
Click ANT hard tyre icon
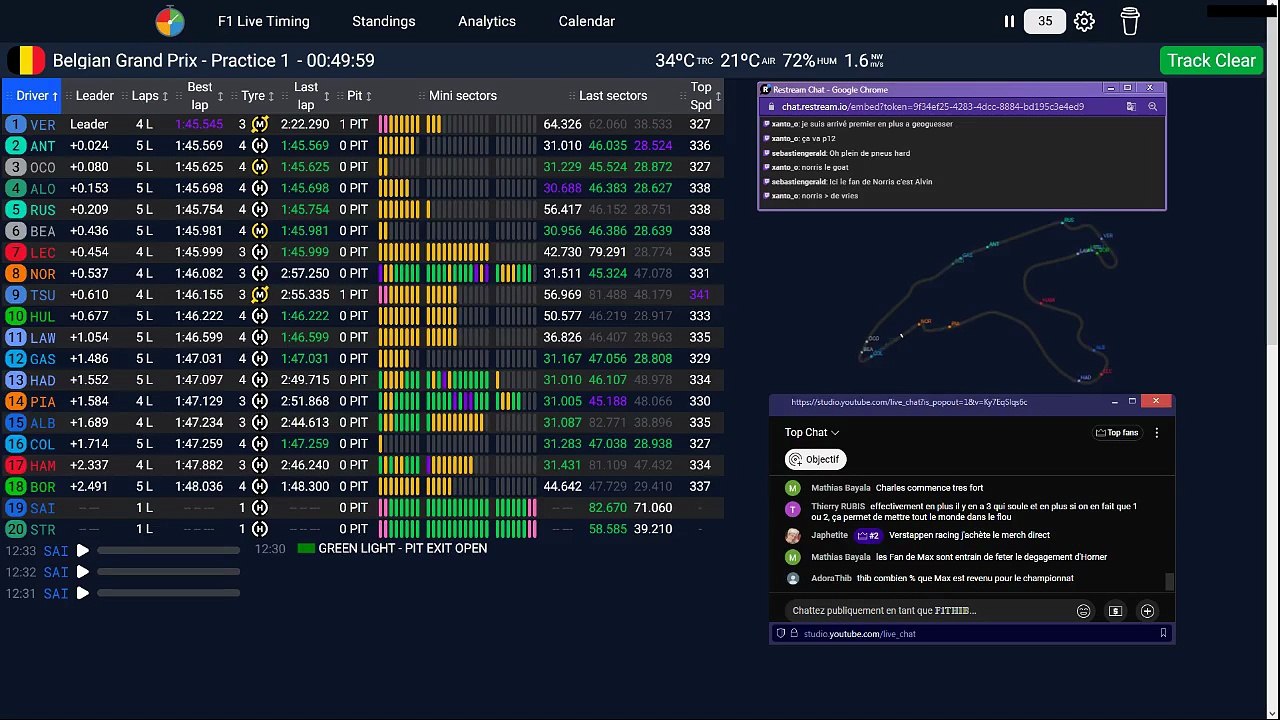click(260, 146)
